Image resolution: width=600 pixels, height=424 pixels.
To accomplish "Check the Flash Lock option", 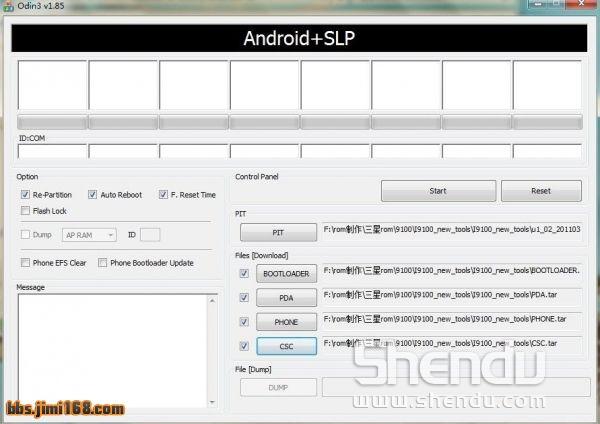I will point(25,211).
